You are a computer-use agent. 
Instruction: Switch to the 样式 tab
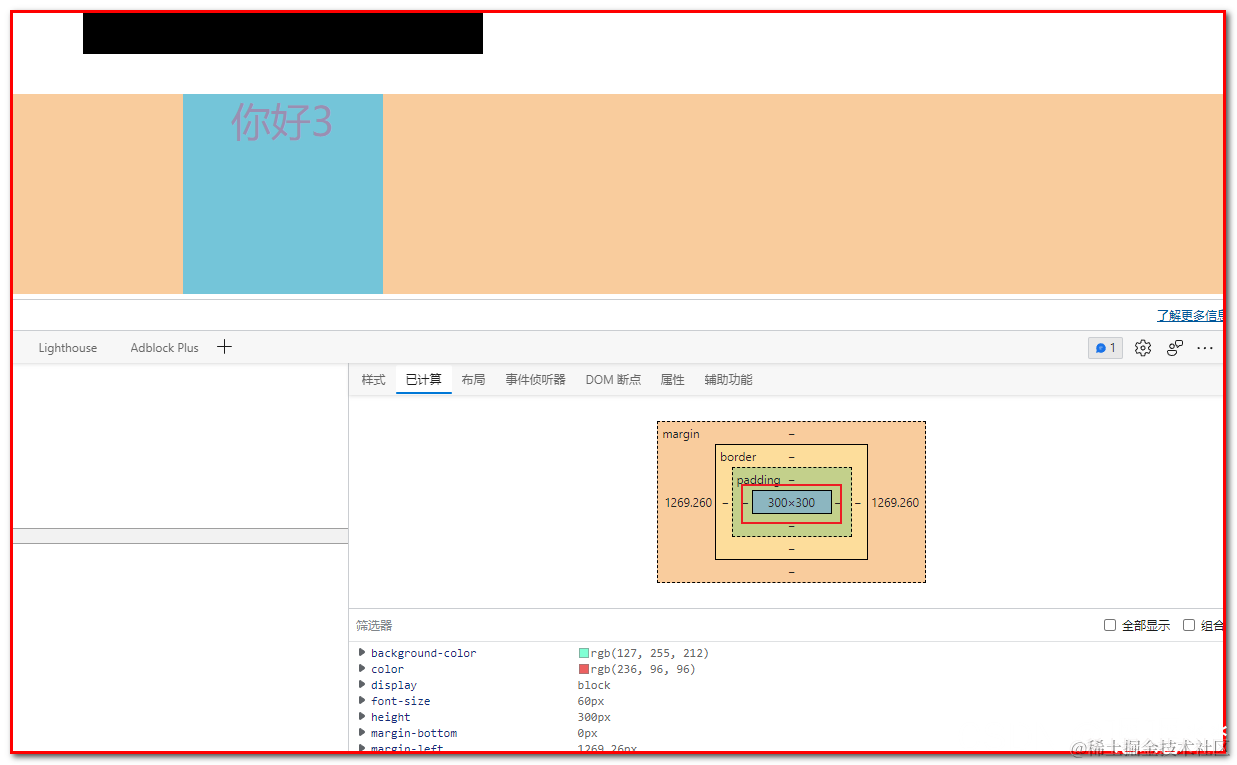[373, 379]
